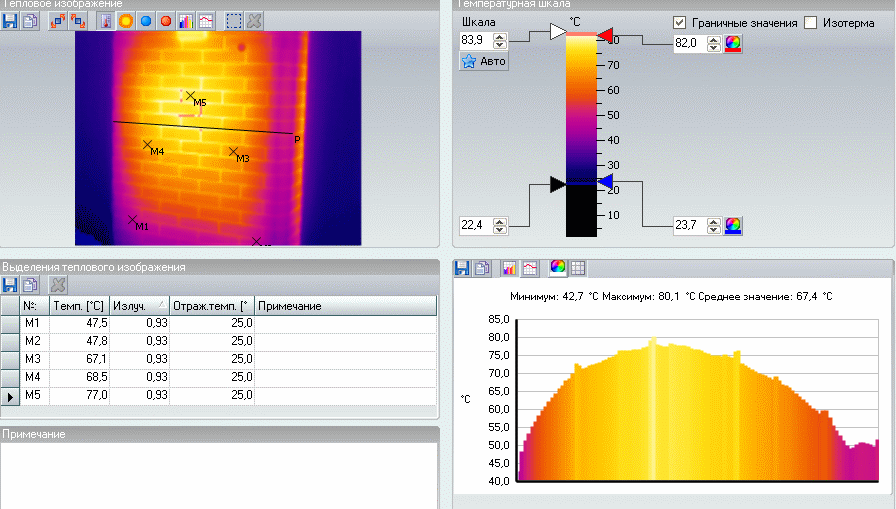Increase the 82,0 upper limit spinner
This screenshot has height=509, width=896.
coord(713,40)
